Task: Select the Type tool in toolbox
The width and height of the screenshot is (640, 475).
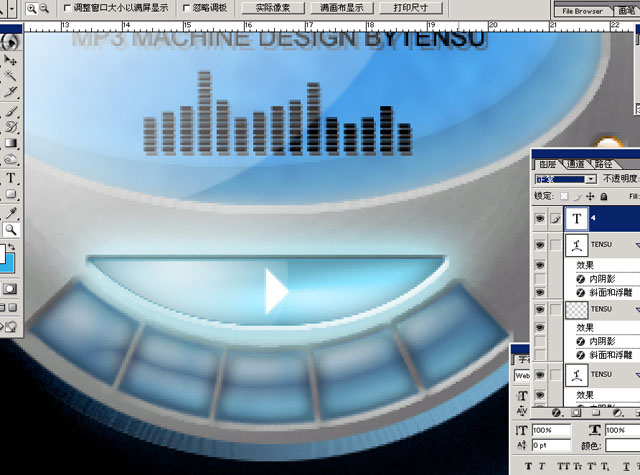Action: point(10,178)
